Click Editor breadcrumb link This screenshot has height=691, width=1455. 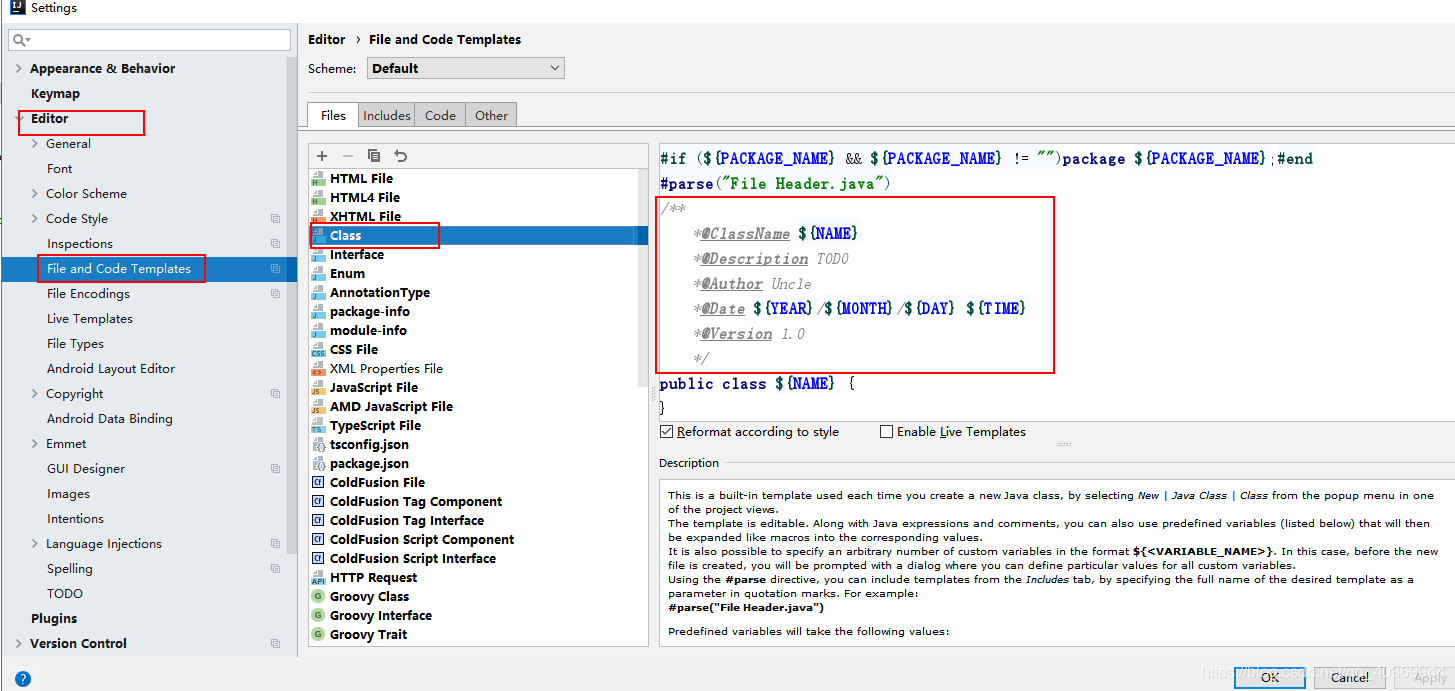click(x=326, y=40)
